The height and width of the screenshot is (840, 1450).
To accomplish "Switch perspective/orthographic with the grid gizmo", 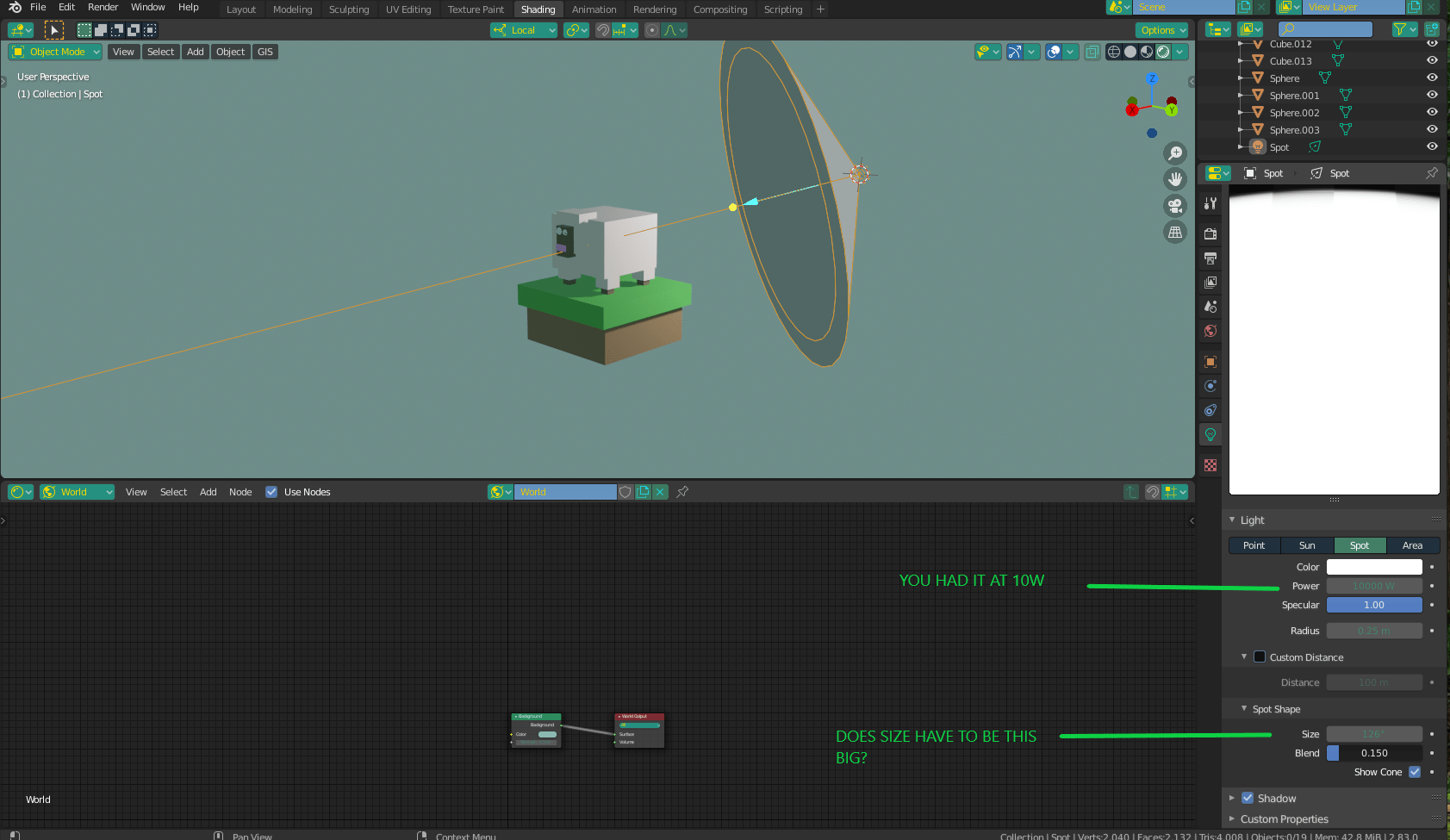I will (x=1175, y=233).
